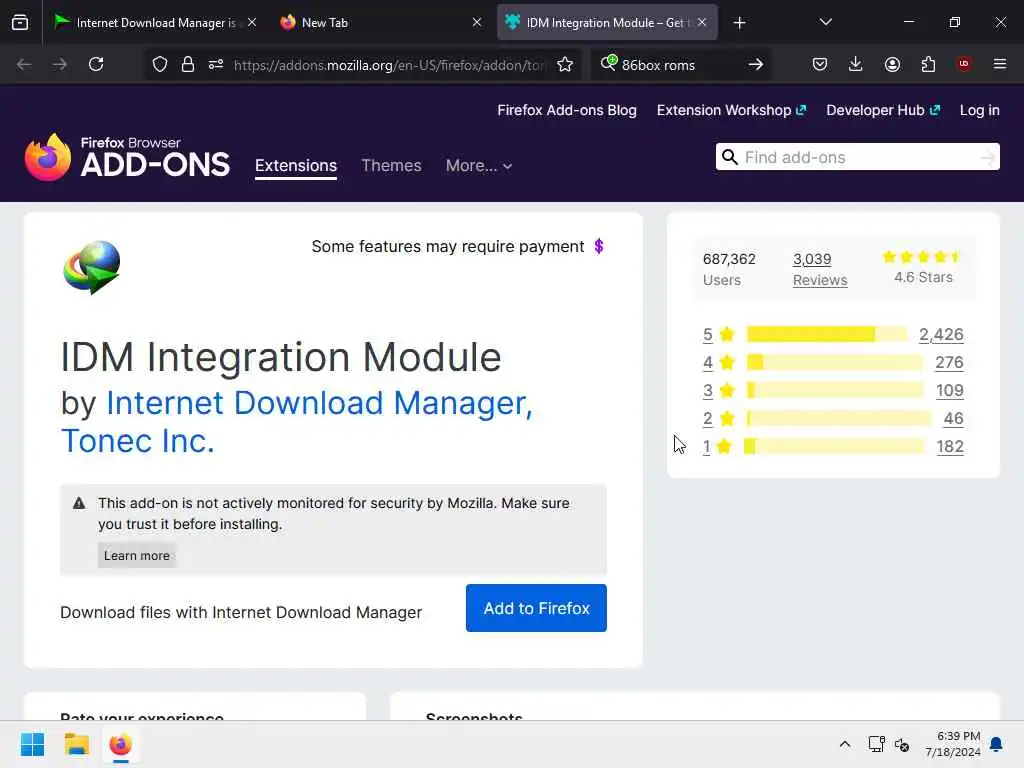Close the IDM Integration Module tab
This screenshot has width=1024, height=768.
pyautogui.click(x=702, y=22)
